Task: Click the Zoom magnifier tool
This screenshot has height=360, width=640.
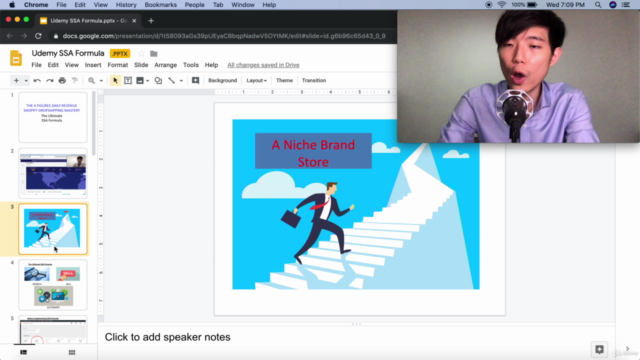Action: click(x=91, y=80)
